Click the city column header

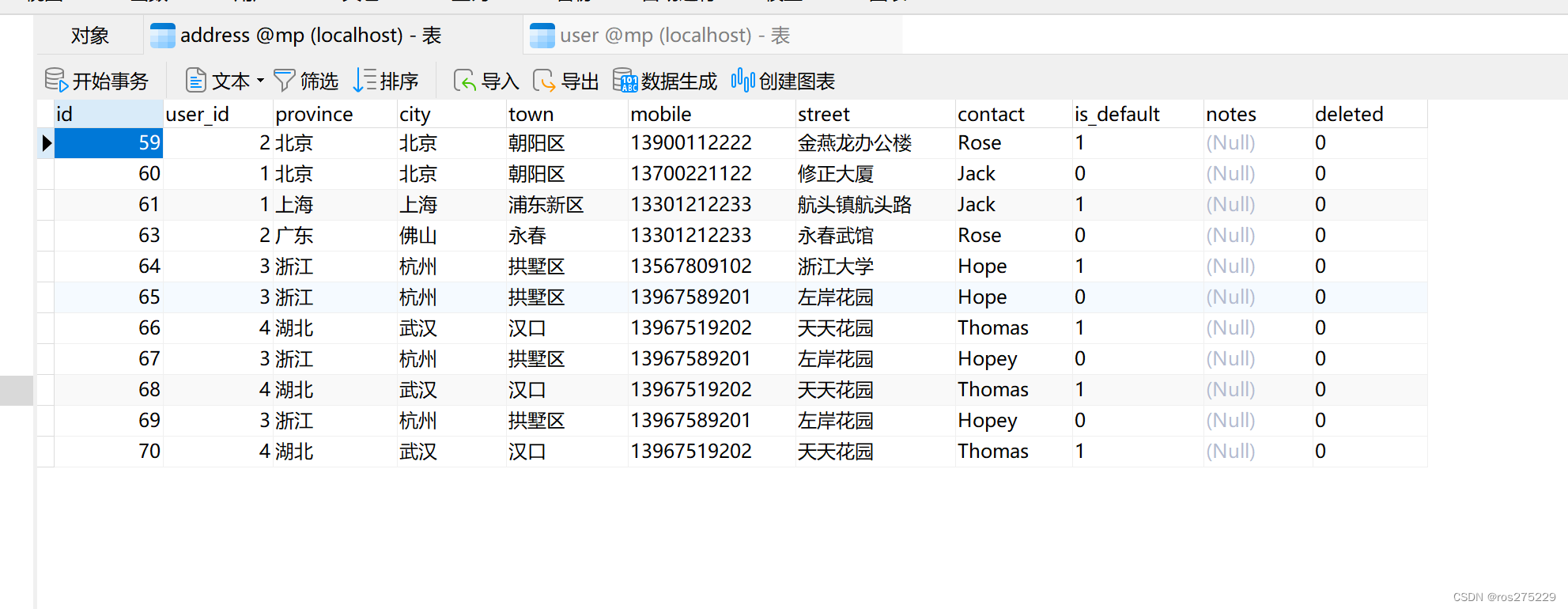[x=452, y=114]
